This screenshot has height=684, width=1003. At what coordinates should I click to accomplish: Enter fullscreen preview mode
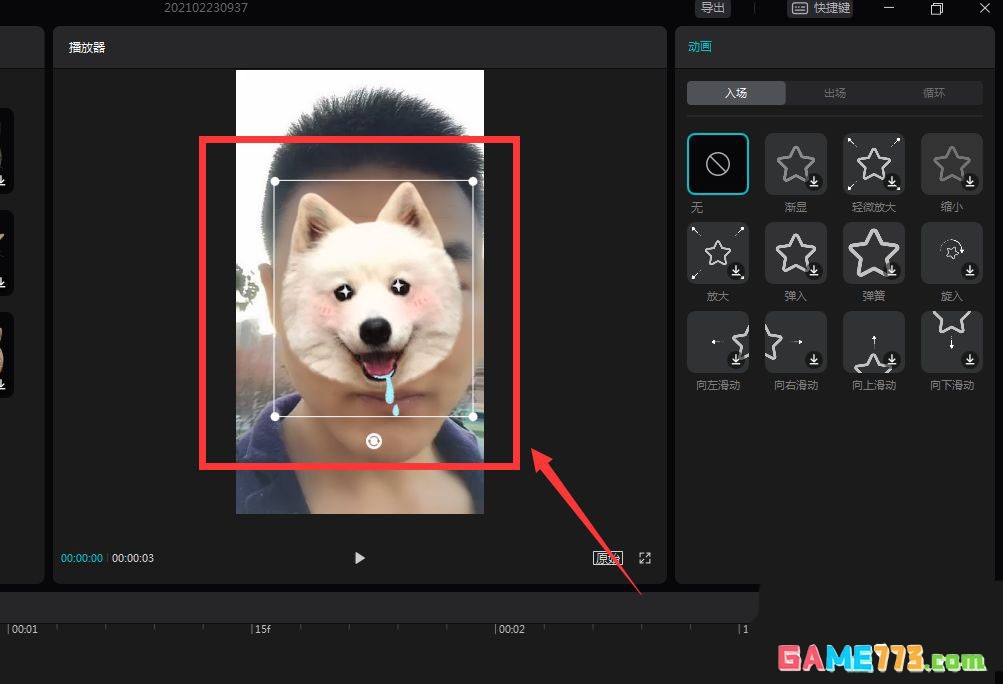click(645, 558)
